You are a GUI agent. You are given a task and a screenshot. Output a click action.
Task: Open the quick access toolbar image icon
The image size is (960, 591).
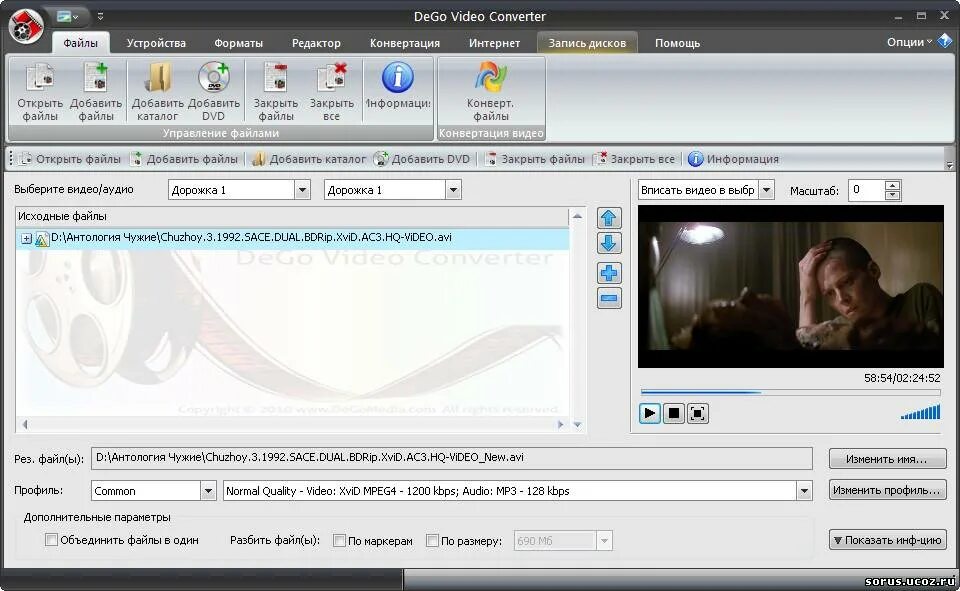(67, 17)
